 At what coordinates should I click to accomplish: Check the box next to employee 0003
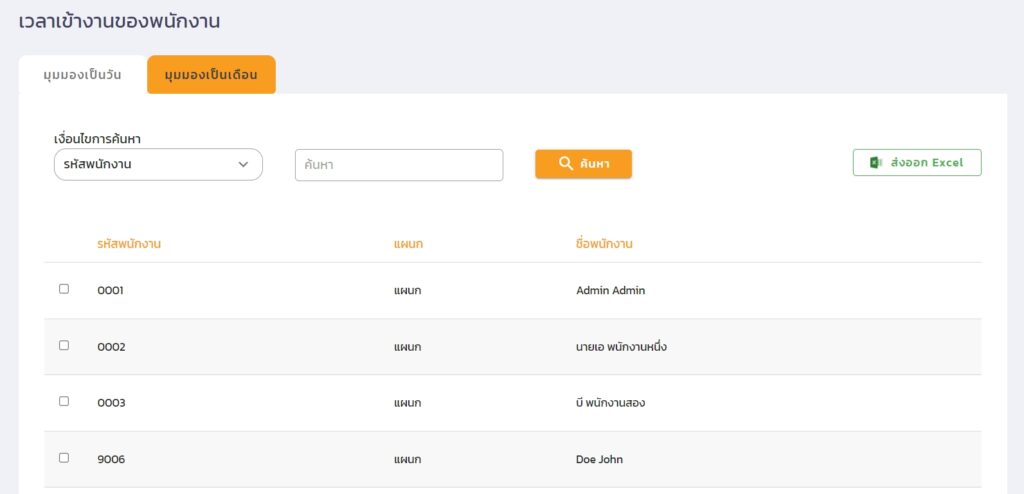[64, 401]
